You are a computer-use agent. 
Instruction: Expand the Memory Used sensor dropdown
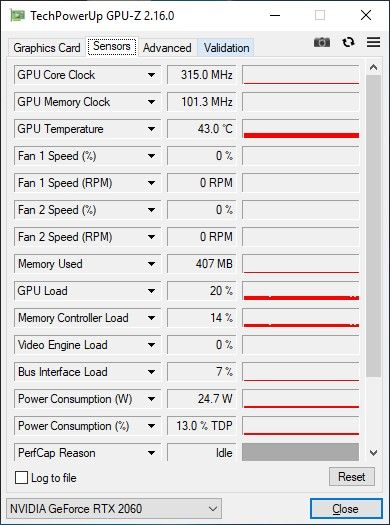(x=152, y=264)
